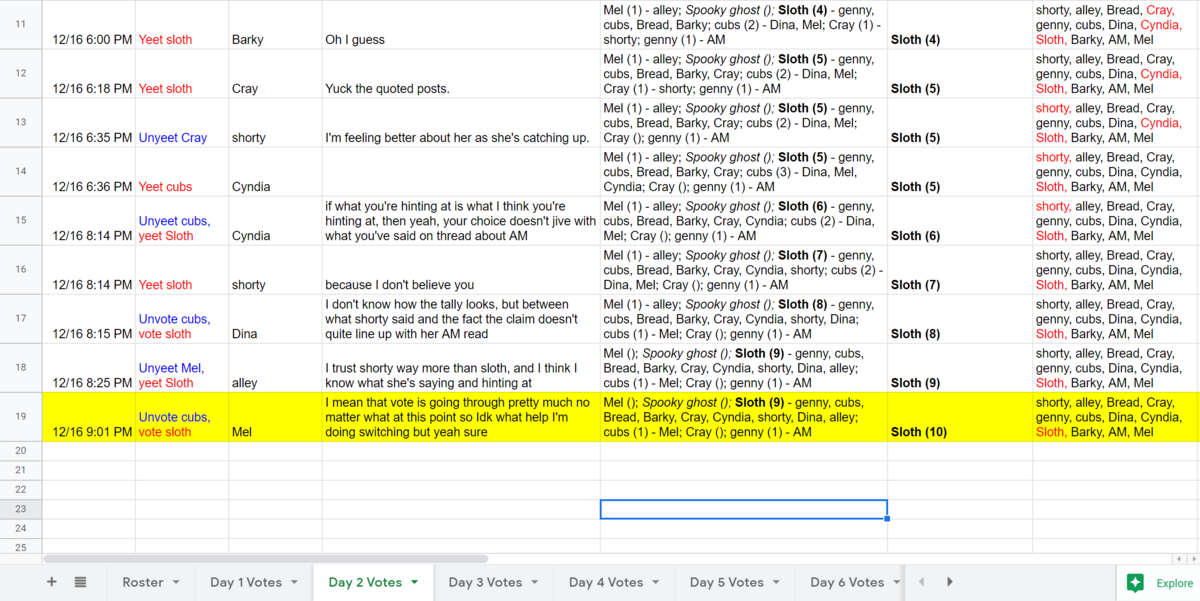Screen dimensions: 1200x601
Task: Select row 19 header
Action: [x=21, y=416]
